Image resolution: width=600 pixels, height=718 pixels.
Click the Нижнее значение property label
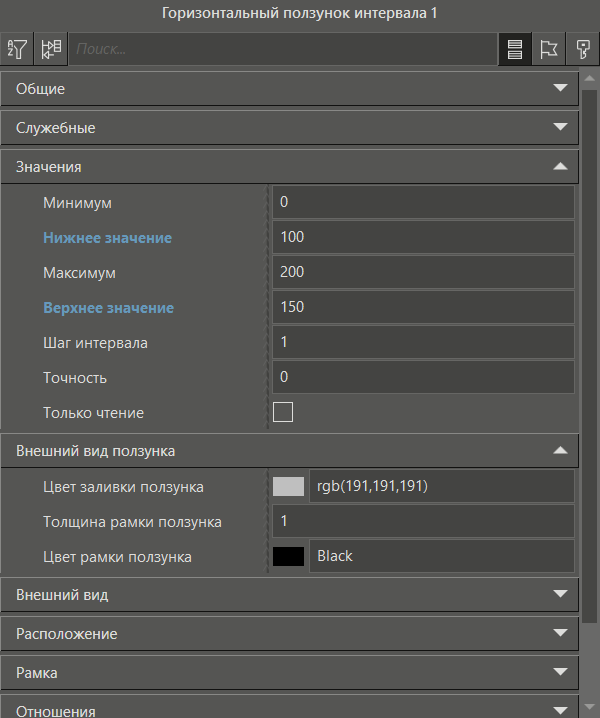107,238
